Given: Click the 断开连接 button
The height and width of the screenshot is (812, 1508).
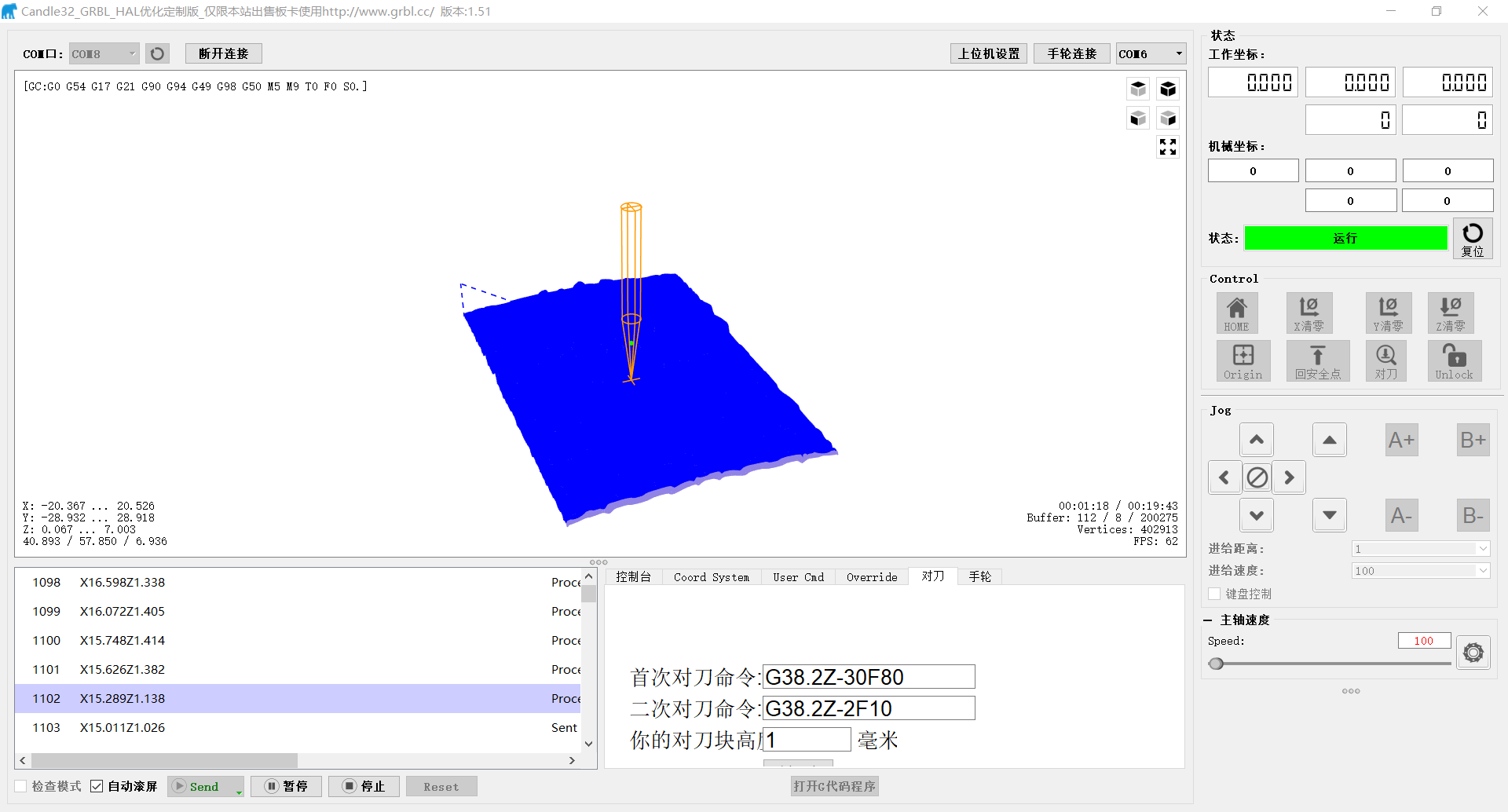Looking at the screenshot, I should [224, 53].
